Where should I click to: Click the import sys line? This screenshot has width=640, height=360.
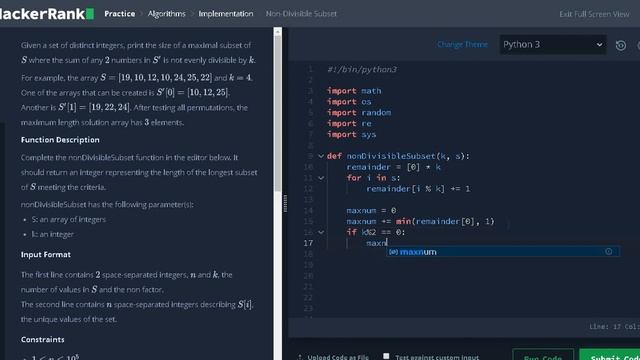pyautogui.click(x=351, y=134)
